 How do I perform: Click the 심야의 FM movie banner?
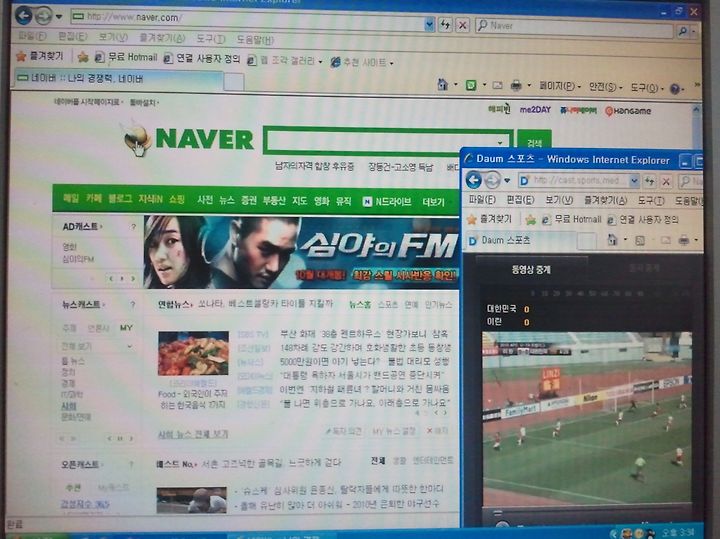301,252
